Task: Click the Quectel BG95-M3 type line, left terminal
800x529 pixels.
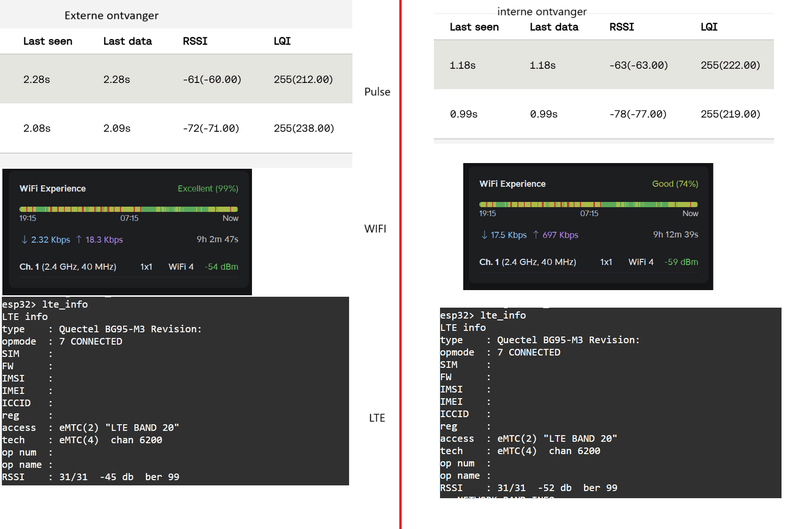Action: point(102,330)
